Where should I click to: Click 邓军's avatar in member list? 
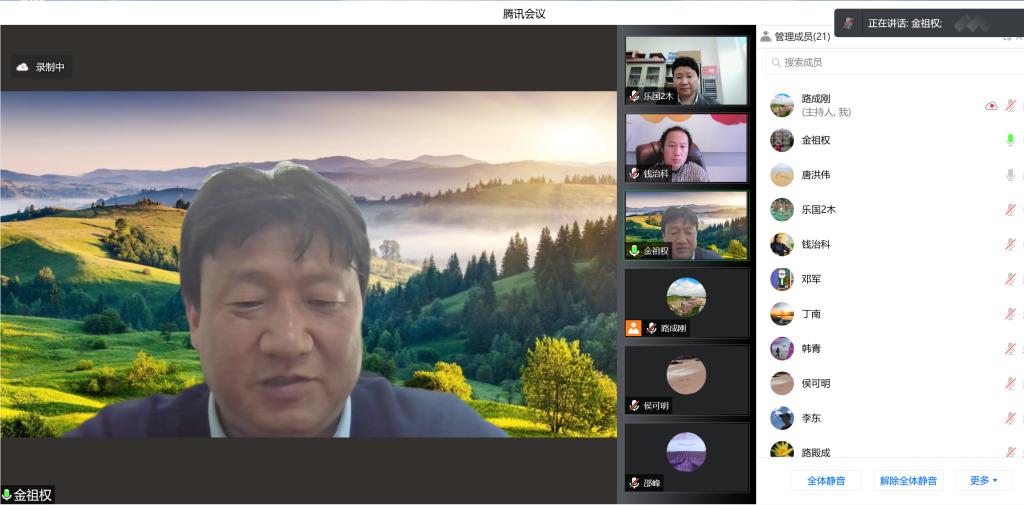[x=782, y=279]
